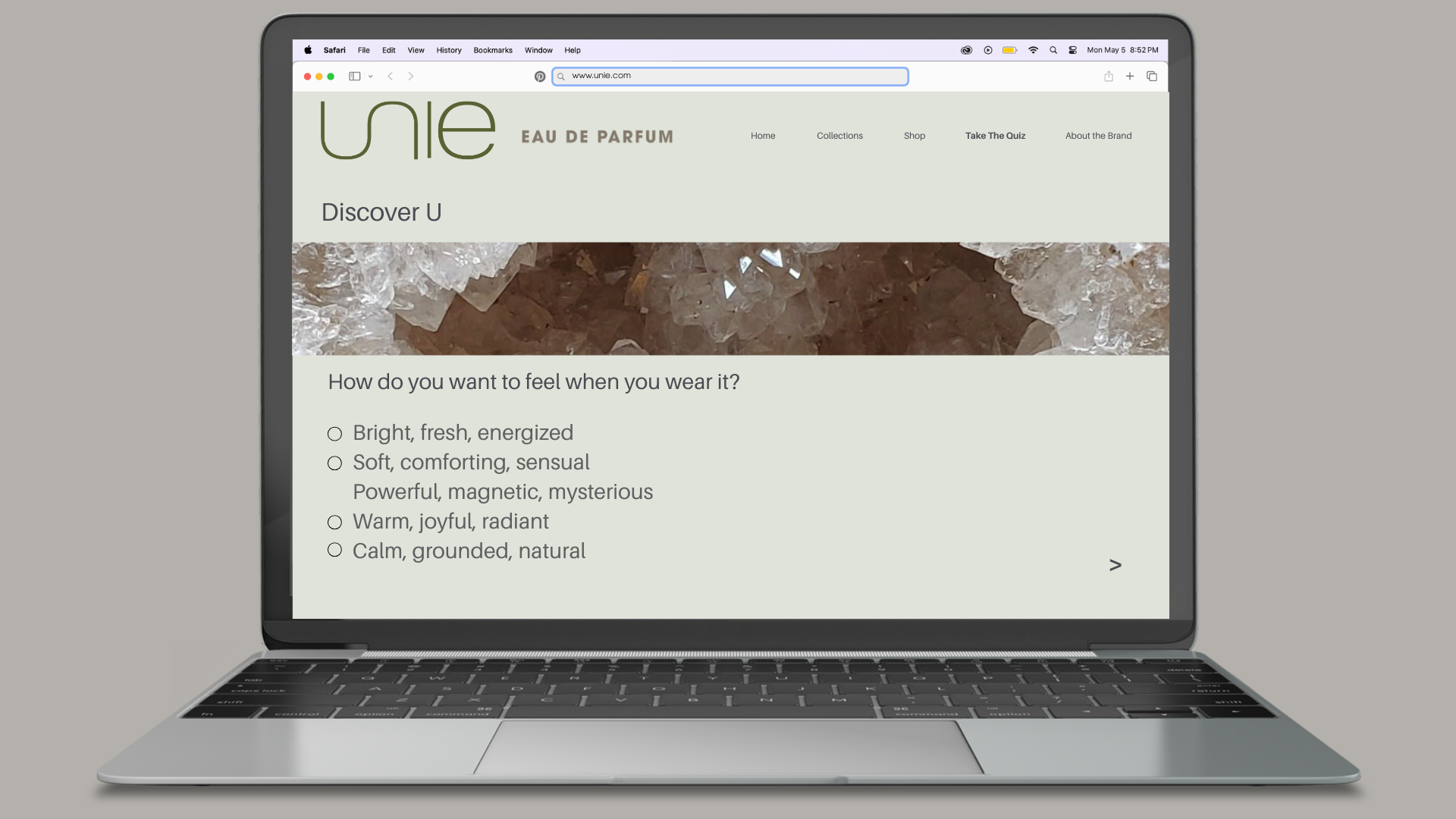Go forward to next page
The height and width of the screenshot is (819, 1456).
(411, 76)
